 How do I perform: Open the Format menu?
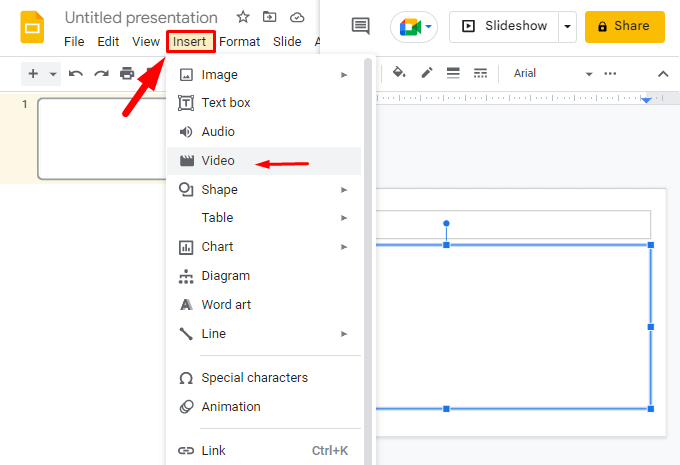click(x=239, y=42)
